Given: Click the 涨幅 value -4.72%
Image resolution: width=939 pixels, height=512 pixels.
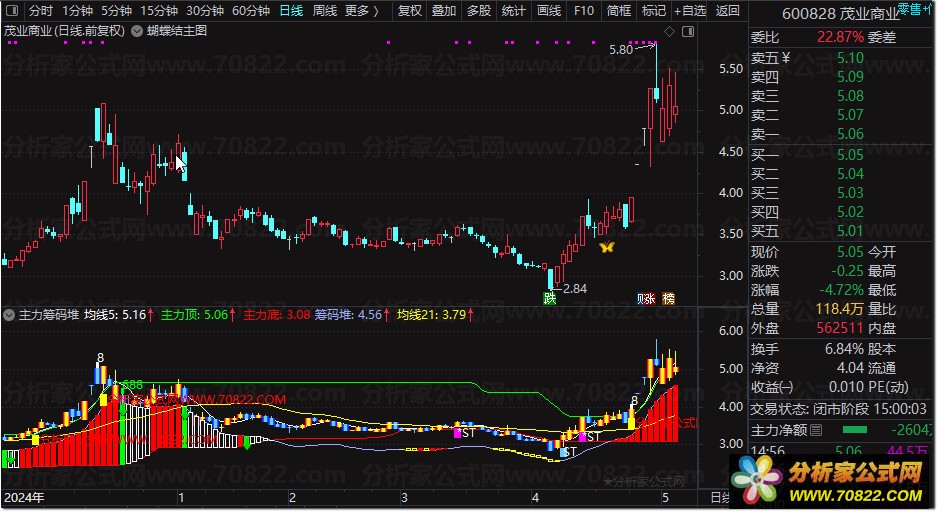Looking at the screenshot, I should 841,290.
